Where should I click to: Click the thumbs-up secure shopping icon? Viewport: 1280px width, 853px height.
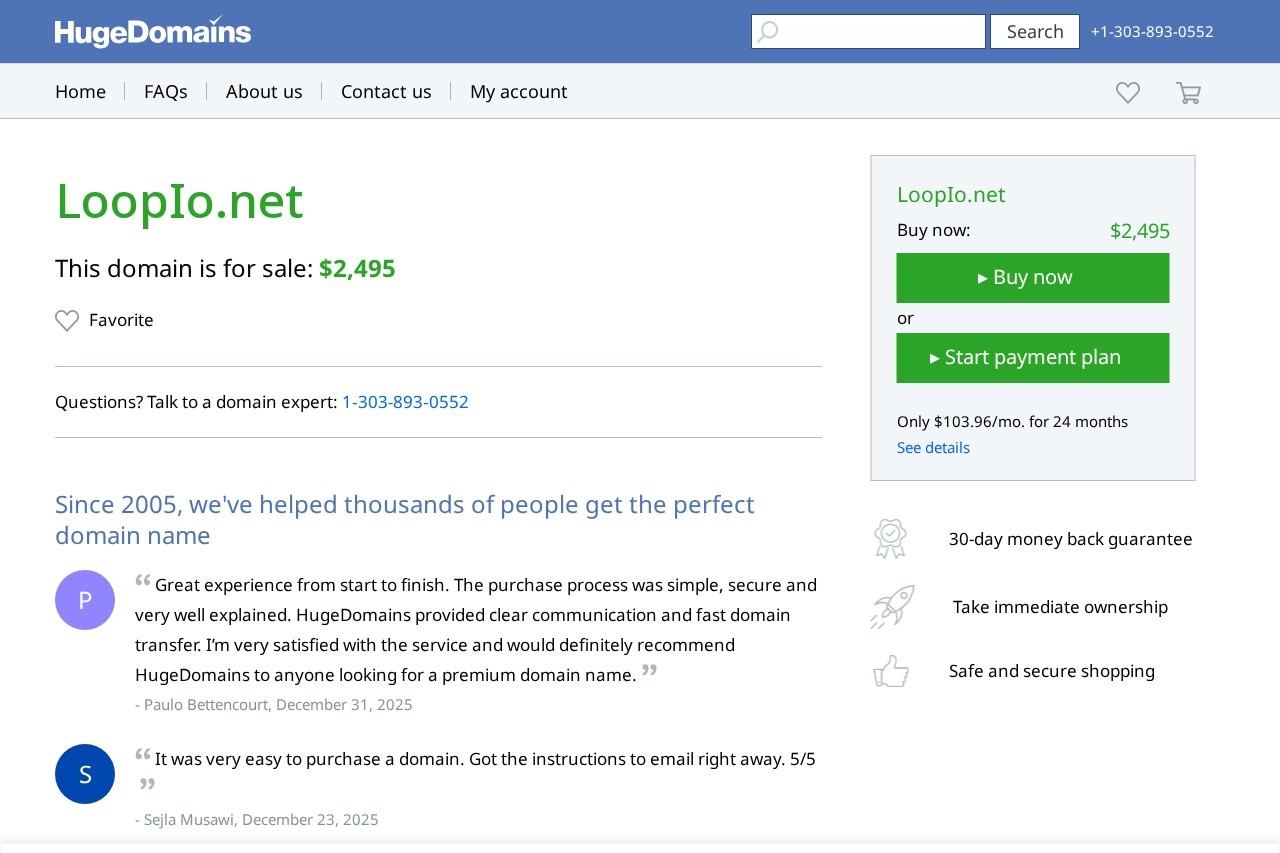point(891,671)
